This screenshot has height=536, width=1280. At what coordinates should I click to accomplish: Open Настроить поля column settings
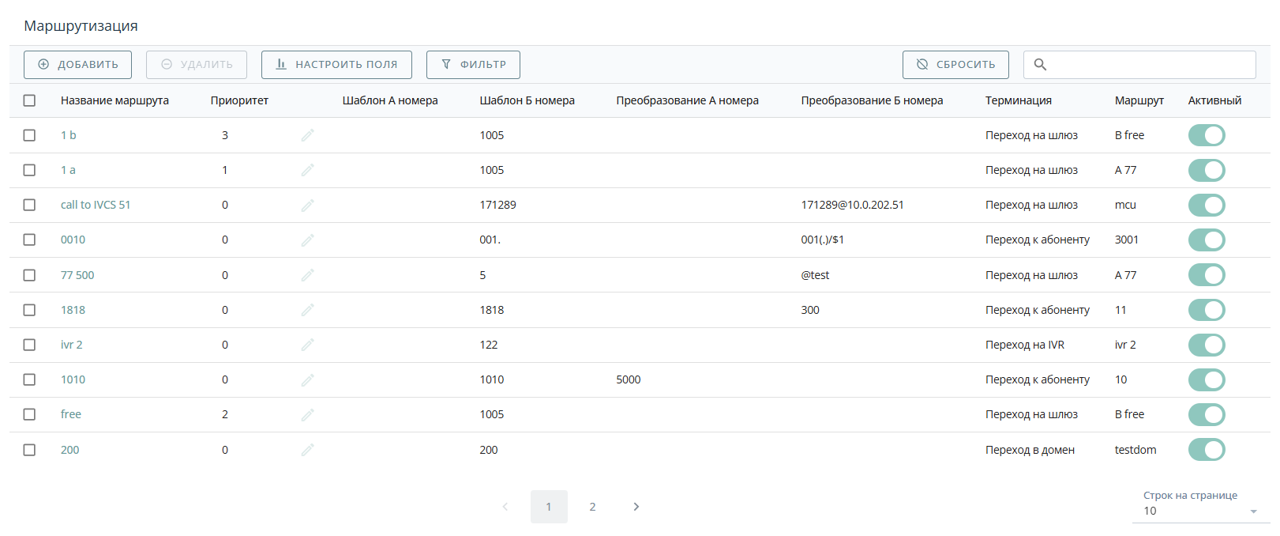[336, 65]
